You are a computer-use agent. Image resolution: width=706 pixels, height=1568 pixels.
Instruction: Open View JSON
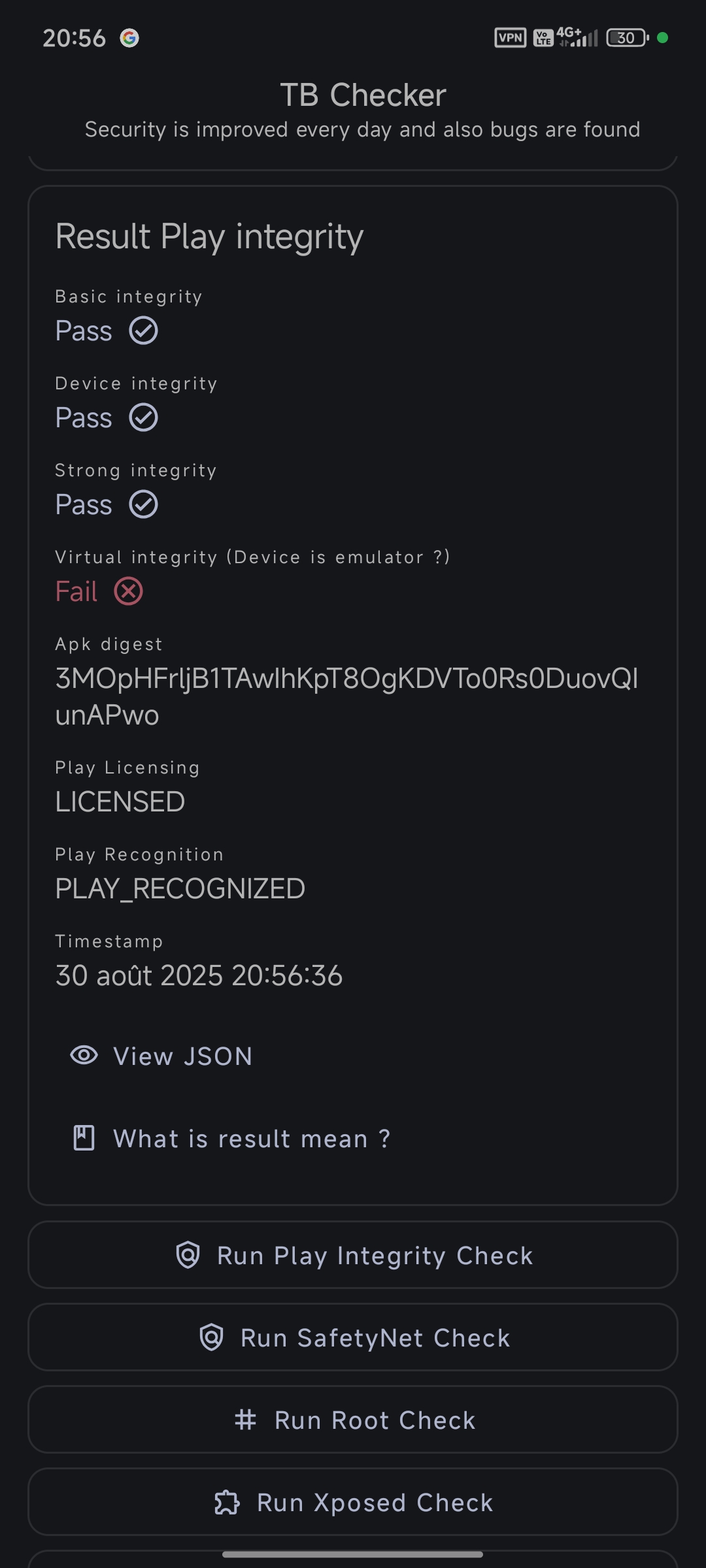(161, 1056)
